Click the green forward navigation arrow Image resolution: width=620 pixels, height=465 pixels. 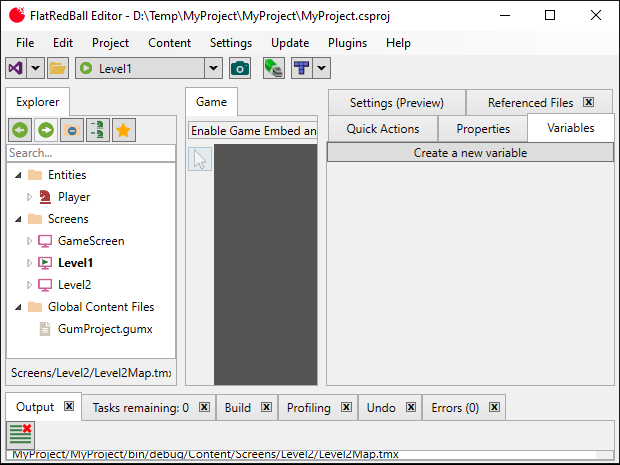click(x=46, y=130)
